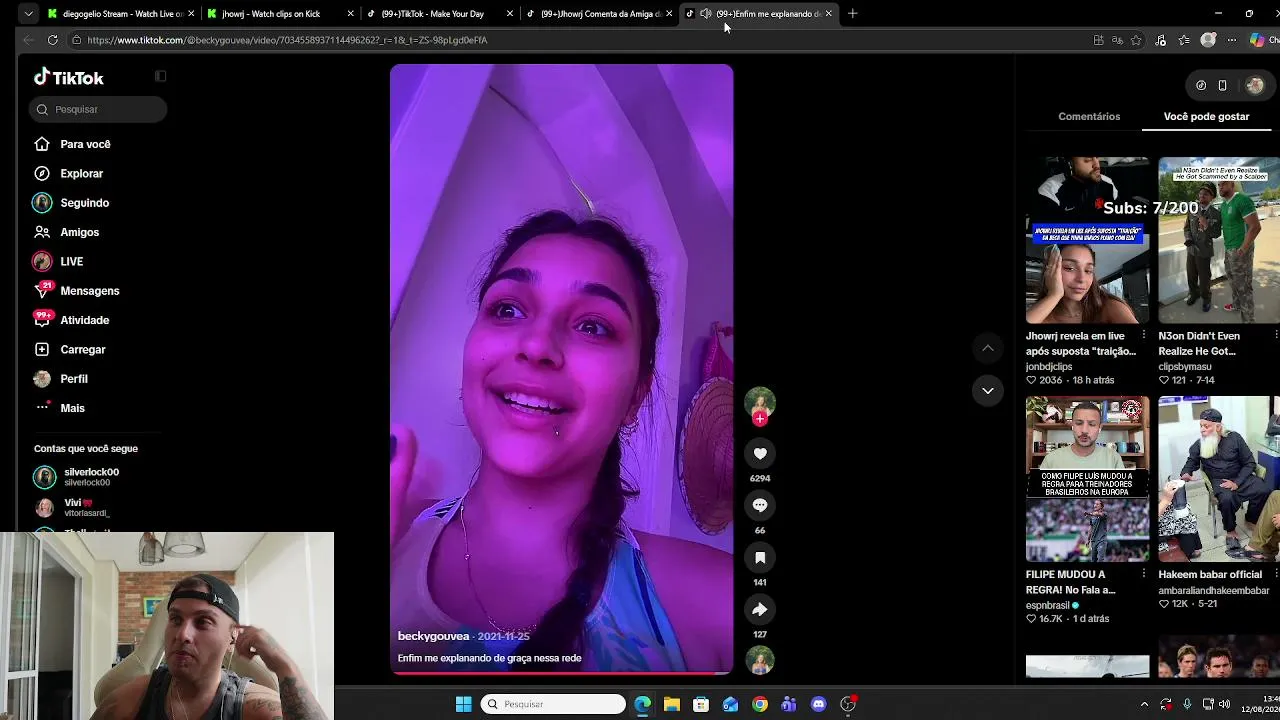Open Mensagens inbox icon with badge
Screen dimensions: 1280x720
(x=42, y=291)
